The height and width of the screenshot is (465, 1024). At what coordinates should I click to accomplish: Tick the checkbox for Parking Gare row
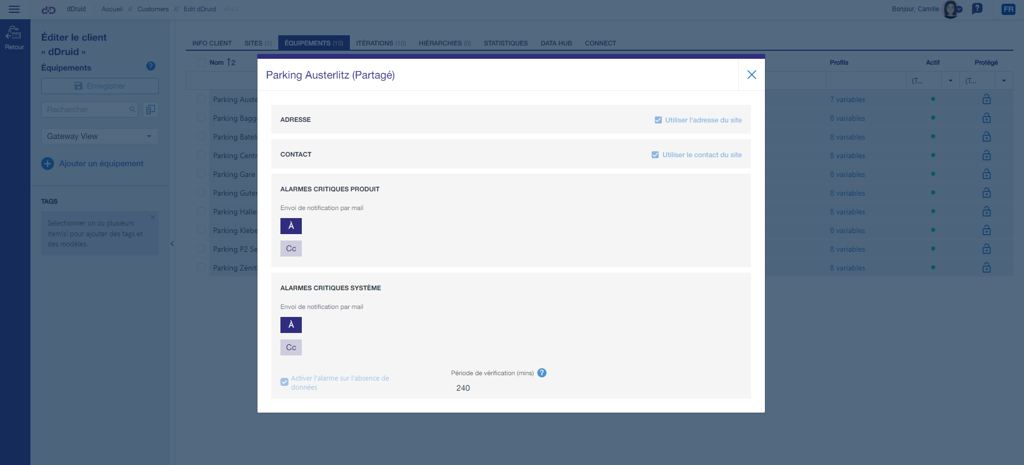click(201, 174)
